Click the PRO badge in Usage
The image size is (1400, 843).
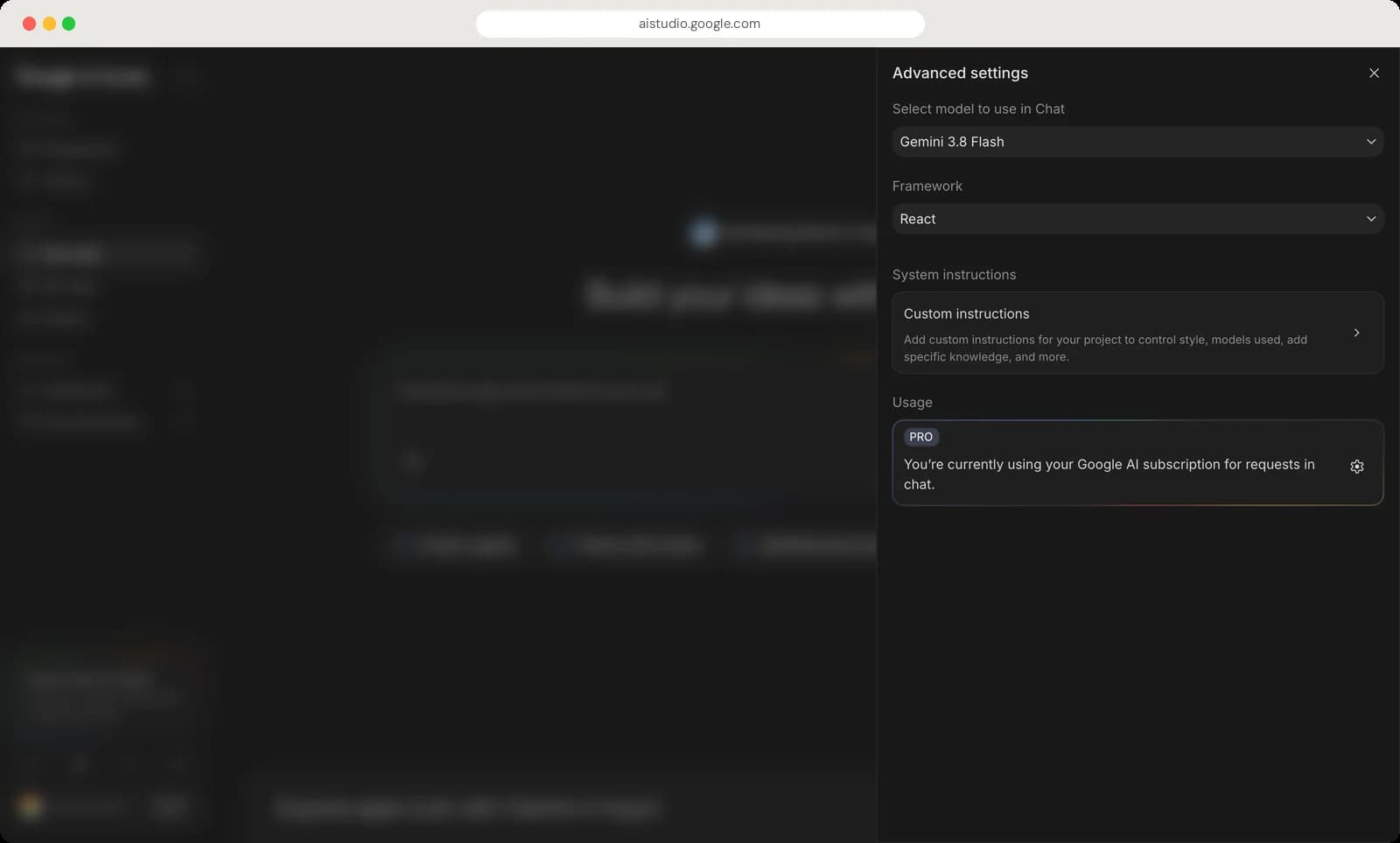click(920, 437)
